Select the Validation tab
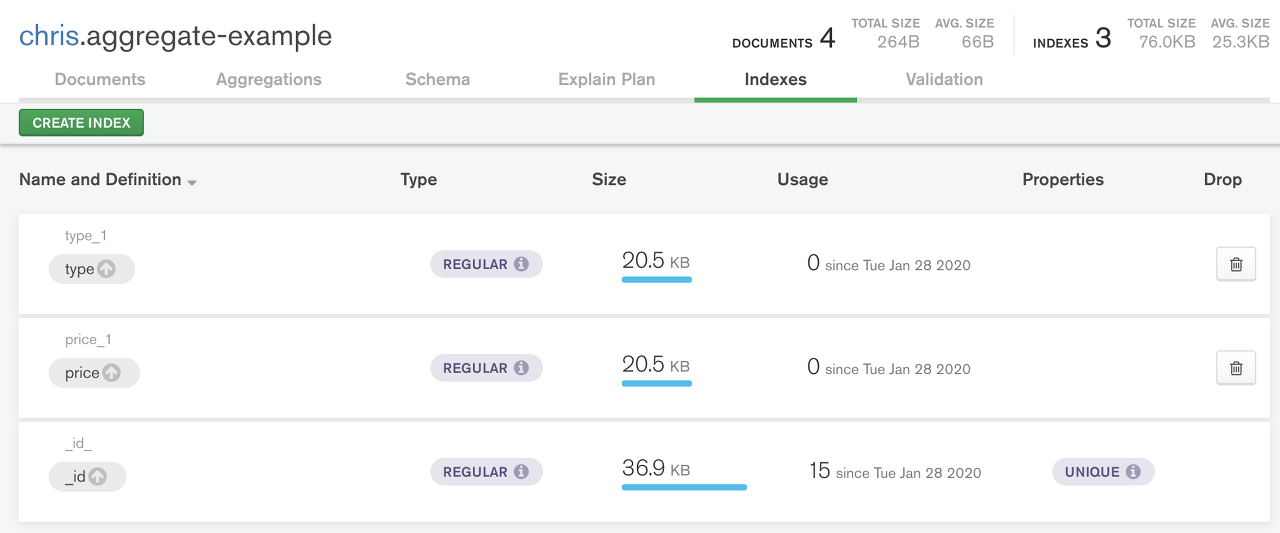Image resolution: width=1280 pixels, height=533 pixels. pos(944,79)
